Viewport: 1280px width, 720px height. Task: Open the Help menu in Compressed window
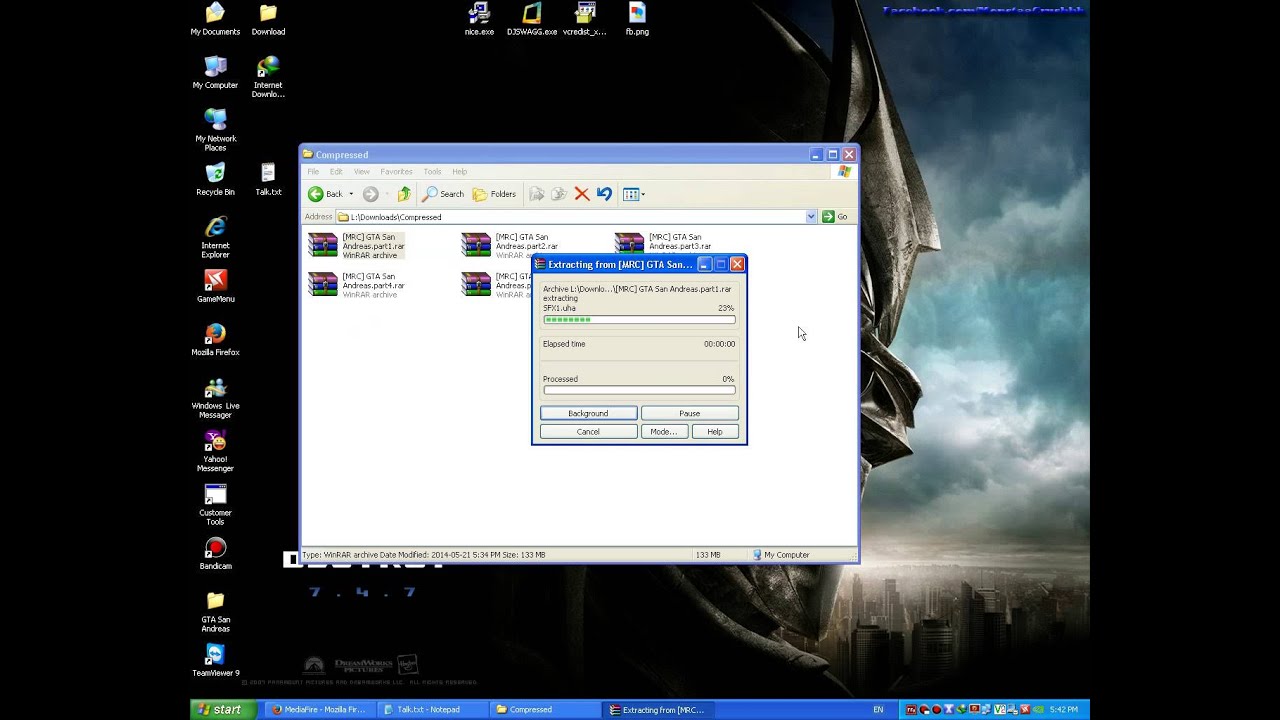[459, 172]
